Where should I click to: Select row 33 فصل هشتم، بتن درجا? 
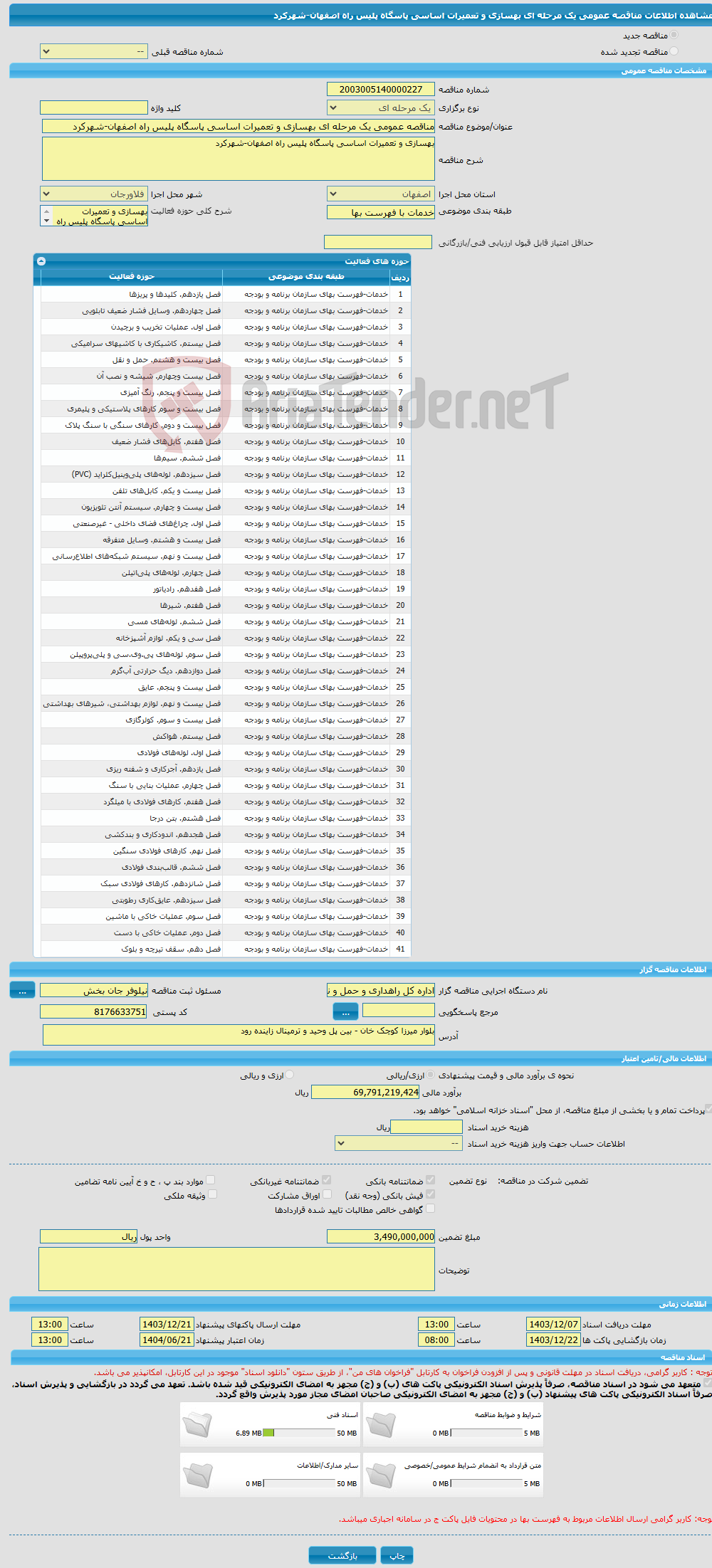click(x=226, y=818)
